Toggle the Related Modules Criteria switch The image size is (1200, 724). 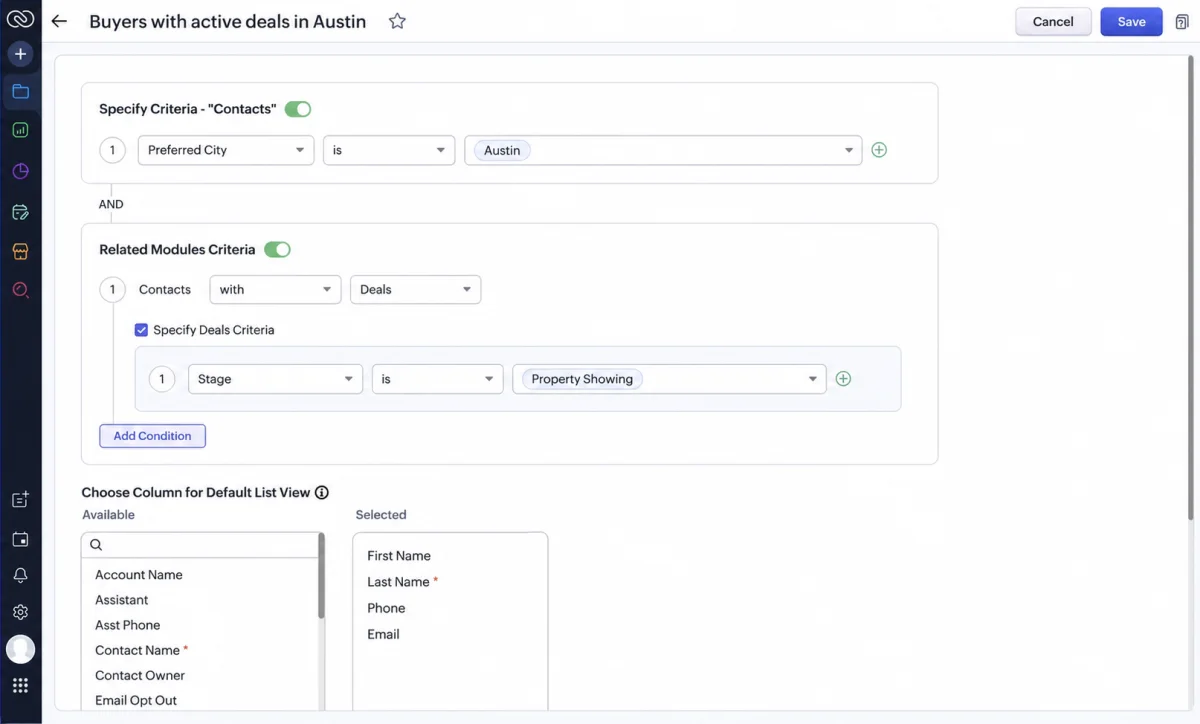click(x=277, y=249)
